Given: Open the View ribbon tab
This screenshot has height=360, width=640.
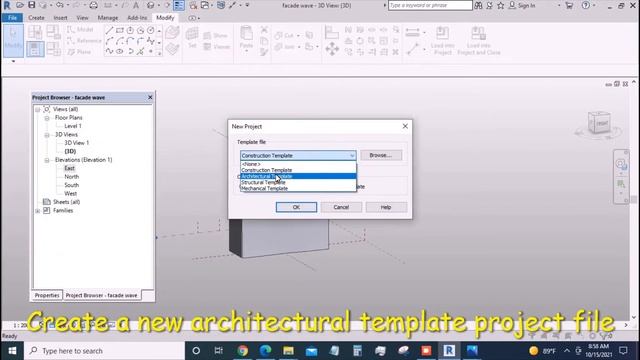Looking at the screenshot, I should click(82, 18).
